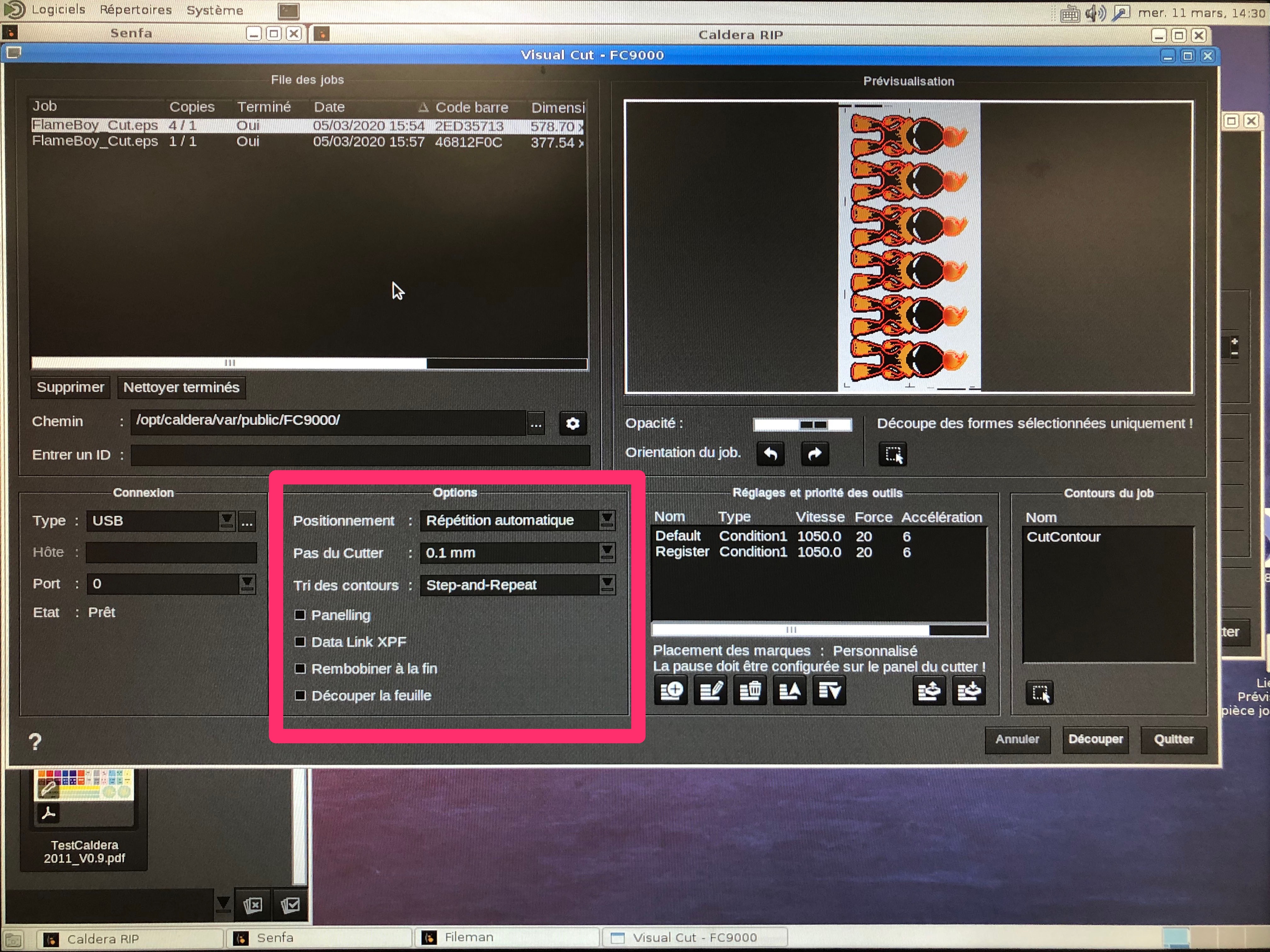Click the delete tool setting trash icon
The width and height of the screenshot is (1270, 952).
point(750,690)
